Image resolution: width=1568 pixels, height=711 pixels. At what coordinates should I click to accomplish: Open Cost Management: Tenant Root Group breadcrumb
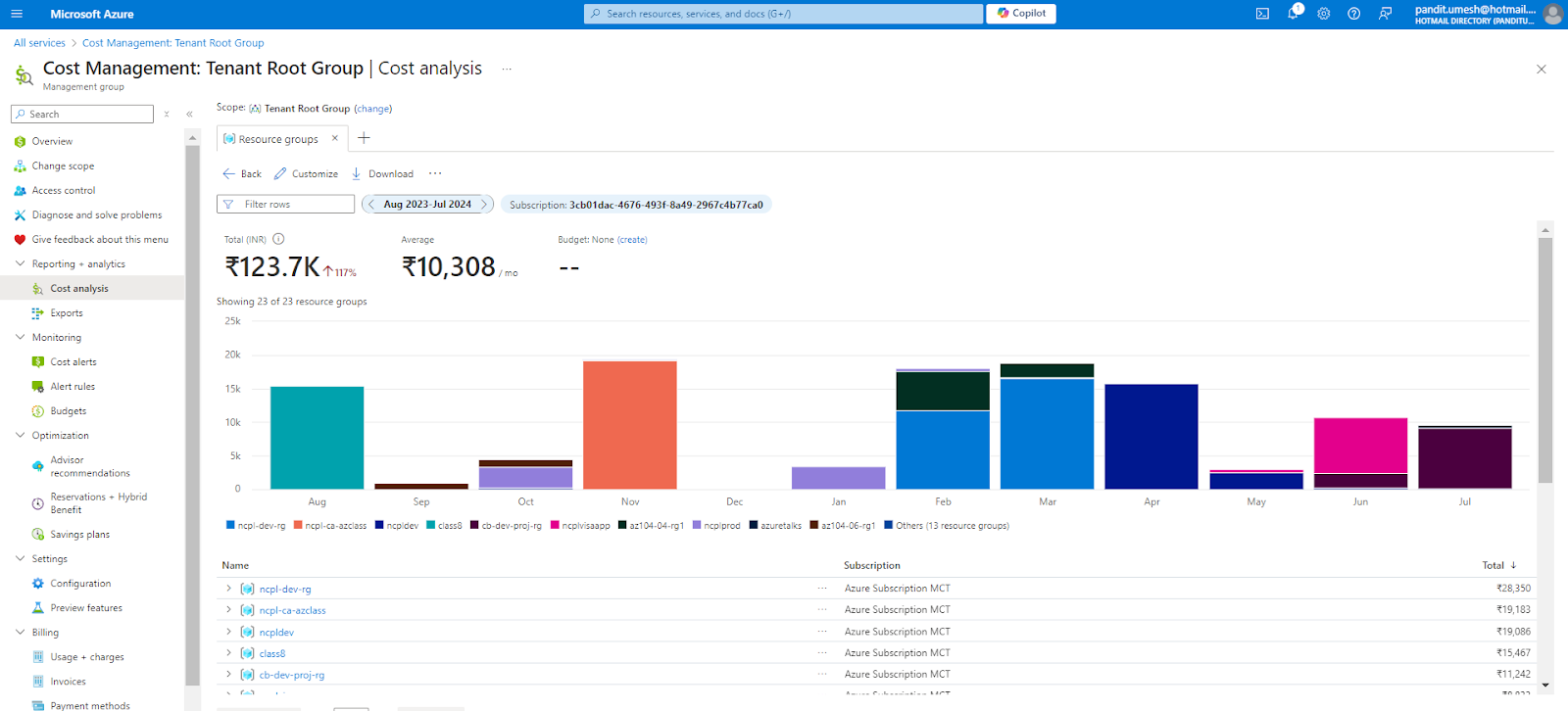[172, 43]
